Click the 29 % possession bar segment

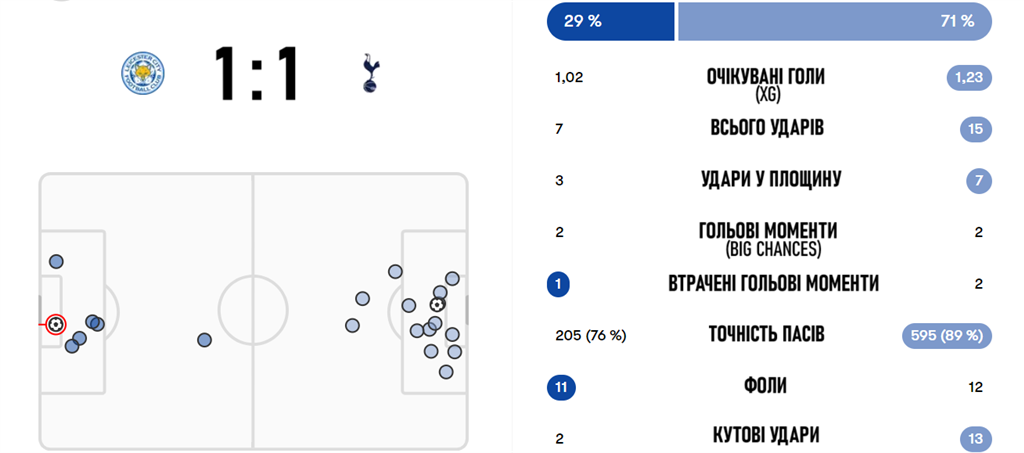click(611, 22)
